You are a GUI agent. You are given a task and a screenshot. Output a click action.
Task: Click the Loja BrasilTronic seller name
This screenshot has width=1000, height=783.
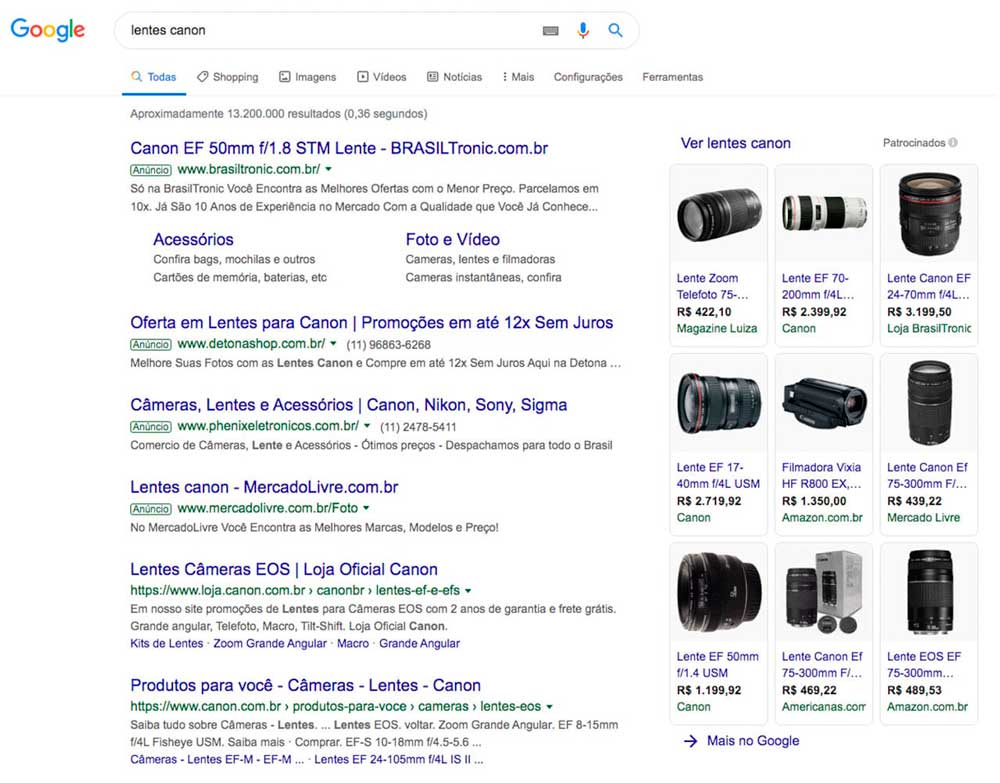(x=929, y=328)
